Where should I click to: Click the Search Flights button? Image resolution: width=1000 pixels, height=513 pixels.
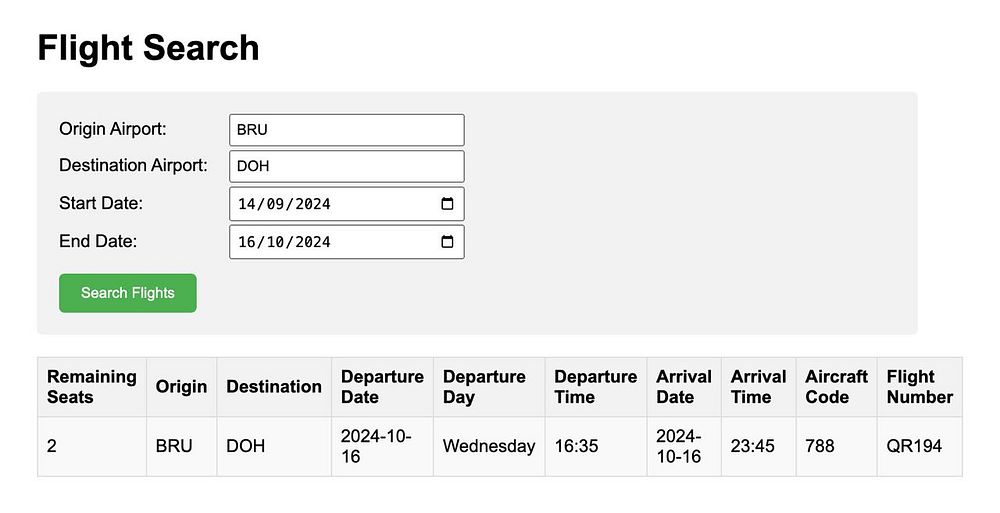pyautogui.click(x=128, y=293)
